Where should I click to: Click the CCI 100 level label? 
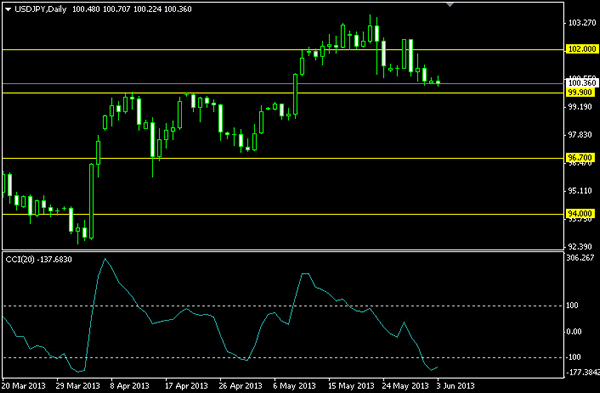tap(572, 305)
